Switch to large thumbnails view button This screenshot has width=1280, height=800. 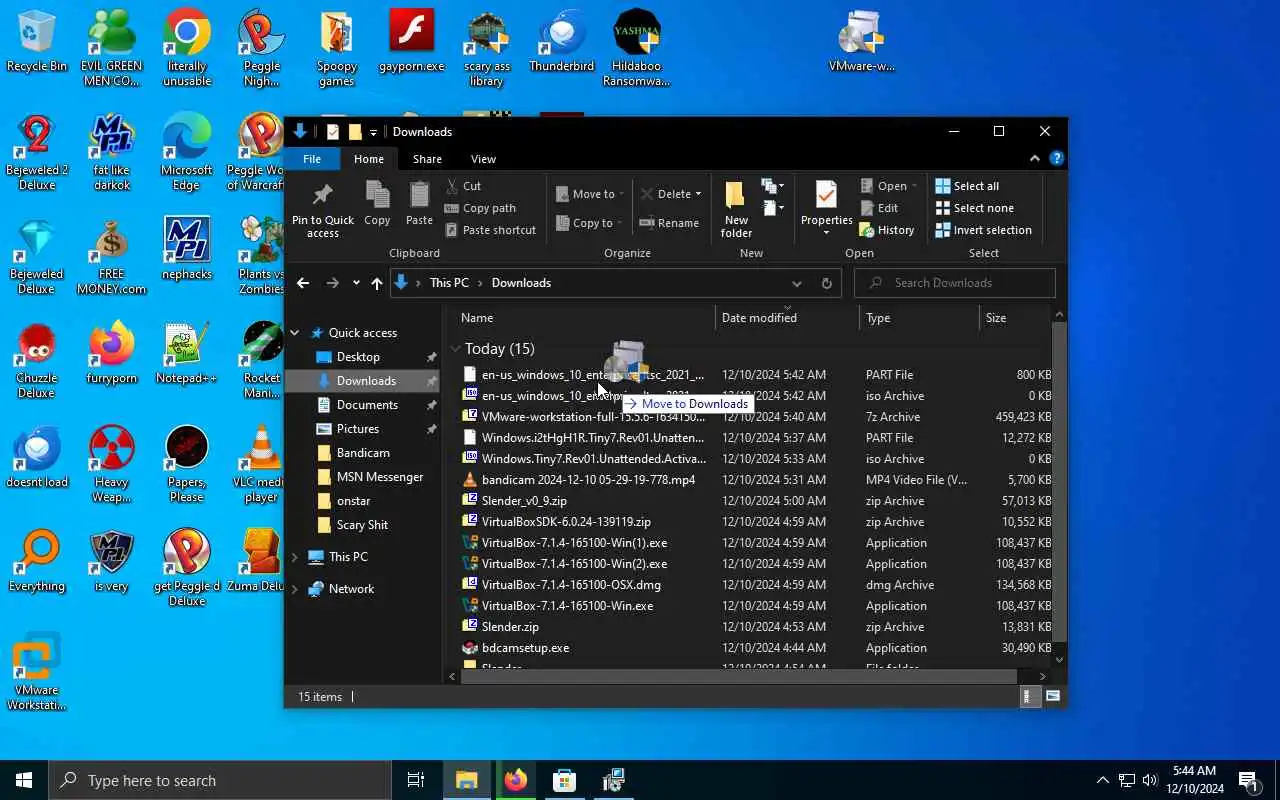1052,697
